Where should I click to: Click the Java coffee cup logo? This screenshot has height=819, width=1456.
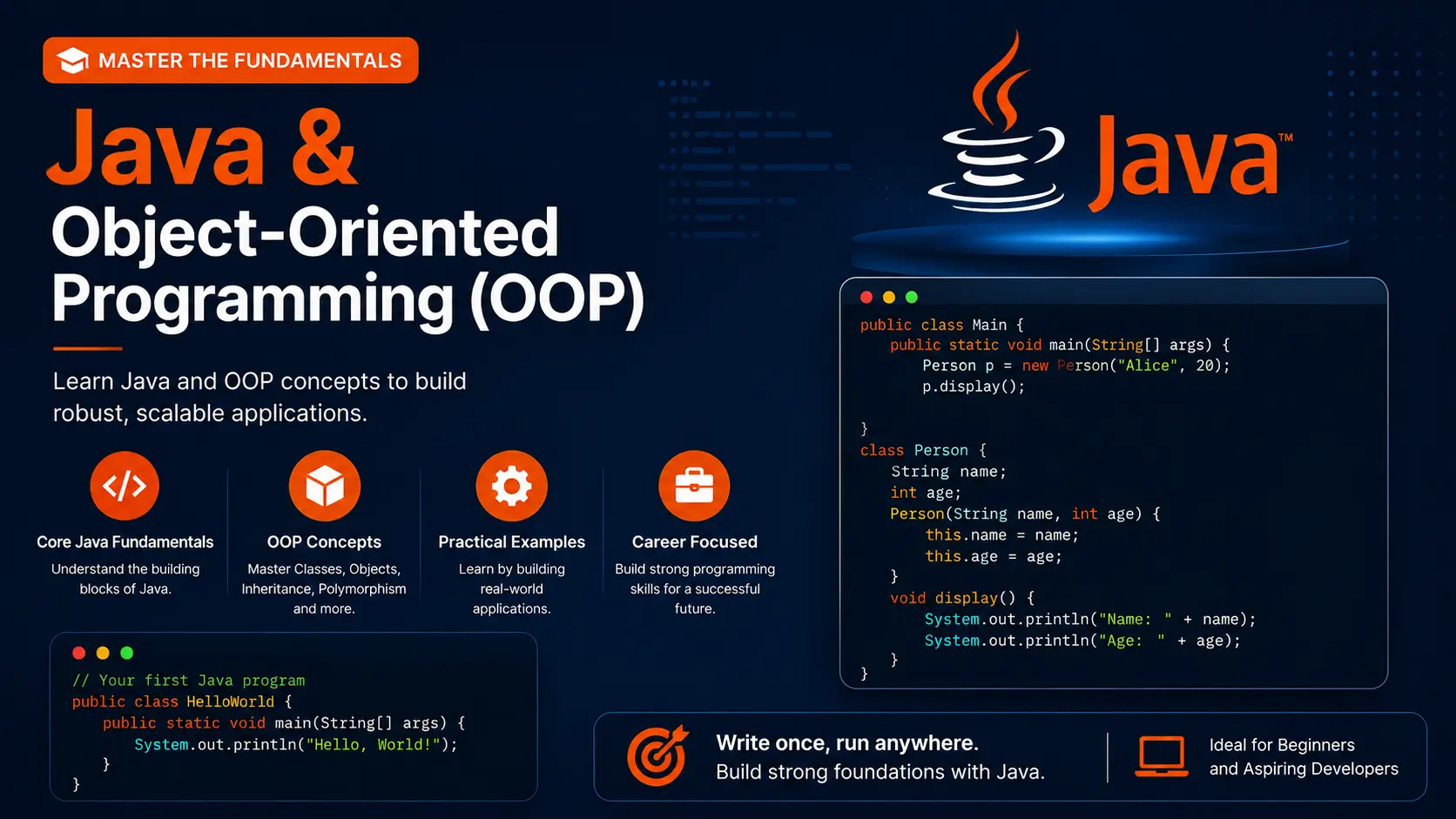(998, 121)
